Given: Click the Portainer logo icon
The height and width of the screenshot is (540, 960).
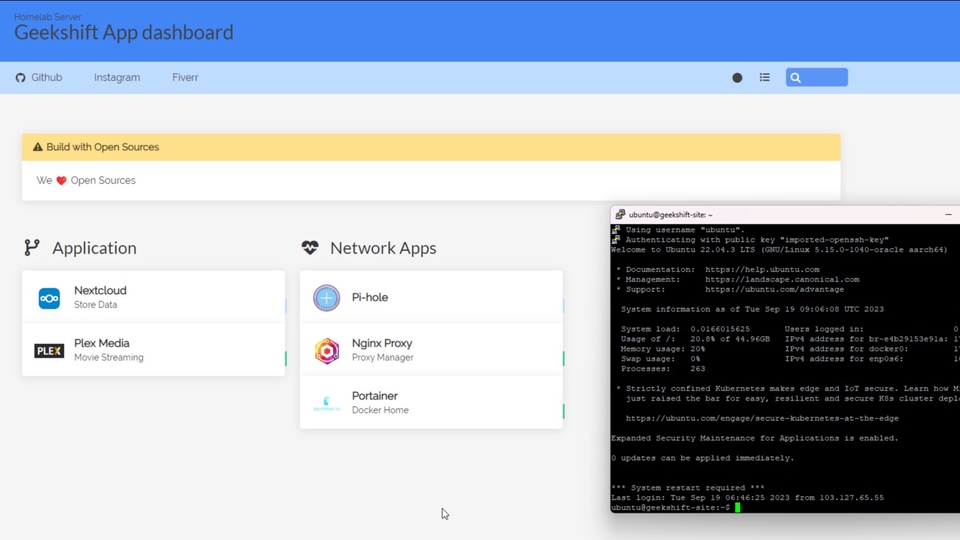Looking at the screenshot, I should (x=326, y=403).
